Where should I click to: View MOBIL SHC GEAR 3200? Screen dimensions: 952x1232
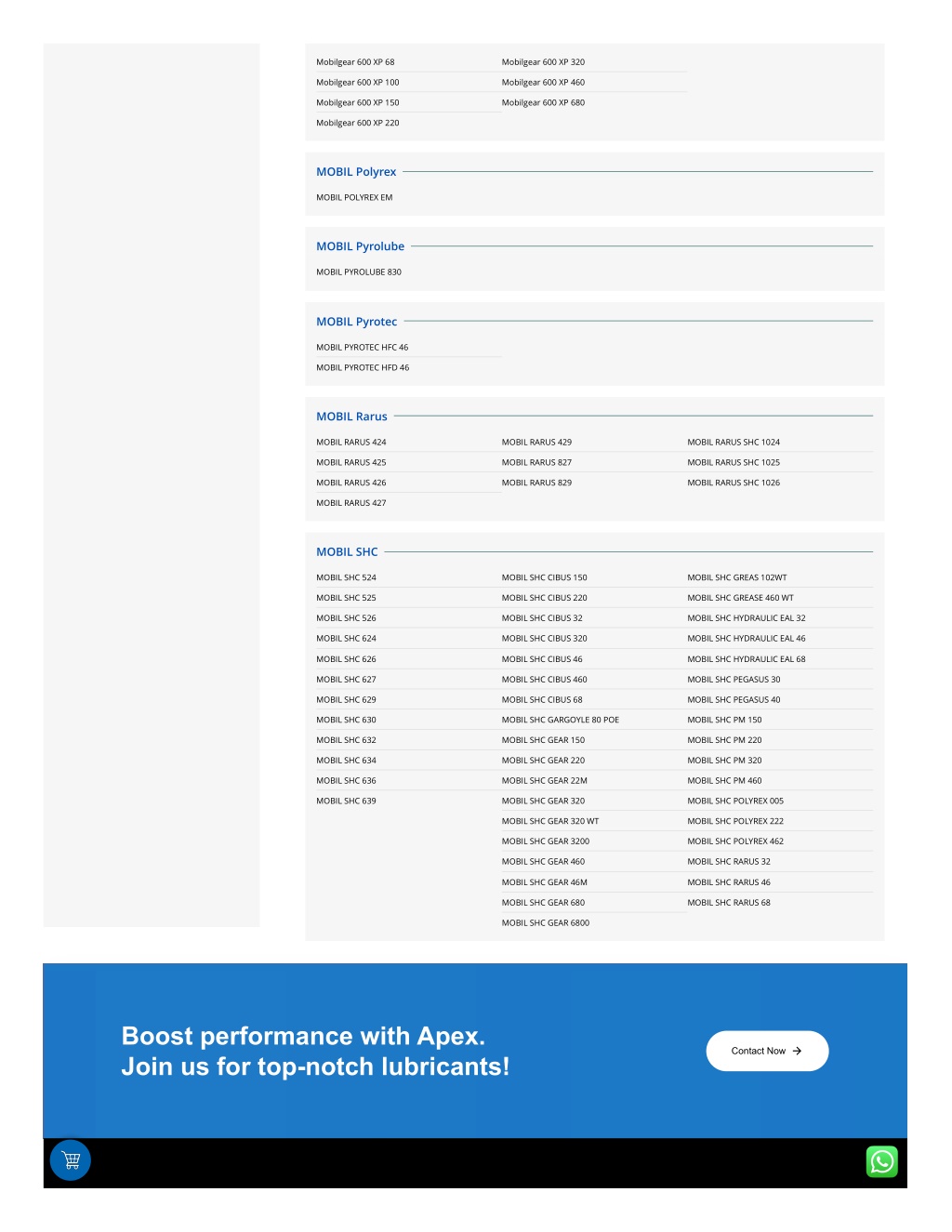coord(546,841)
